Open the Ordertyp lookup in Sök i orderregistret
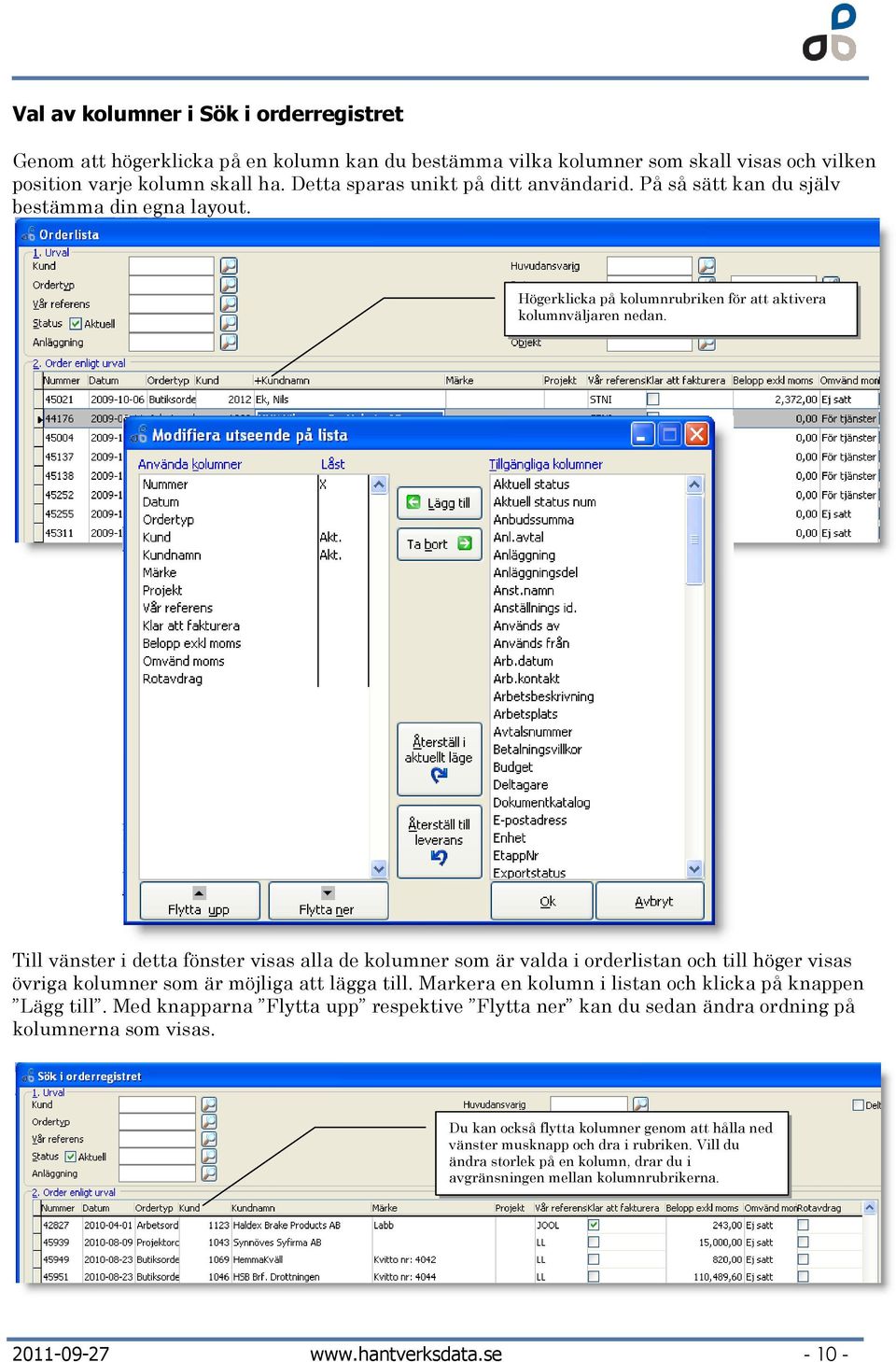The image size is (896, 1362). point(209,1121)
